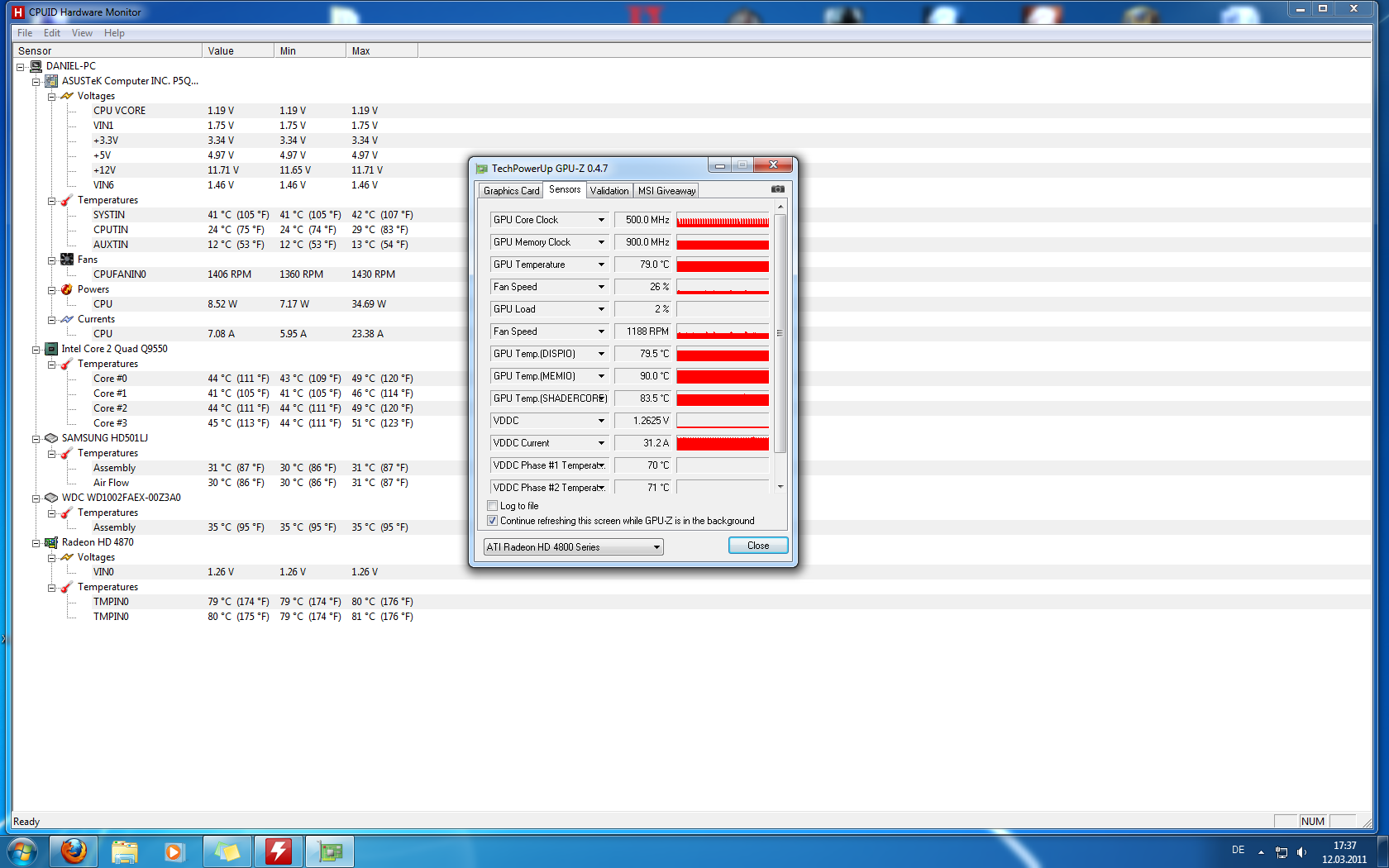Click the Sensor column header

tap(107, 51)
